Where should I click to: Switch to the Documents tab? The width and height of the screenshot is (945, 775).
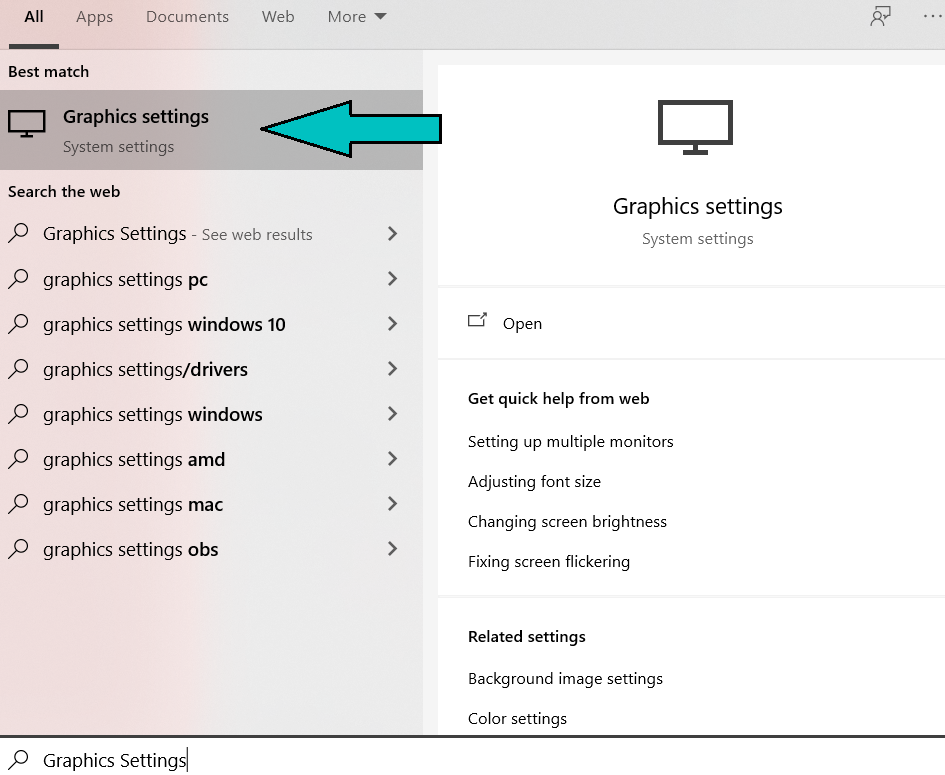coord(187,17)
